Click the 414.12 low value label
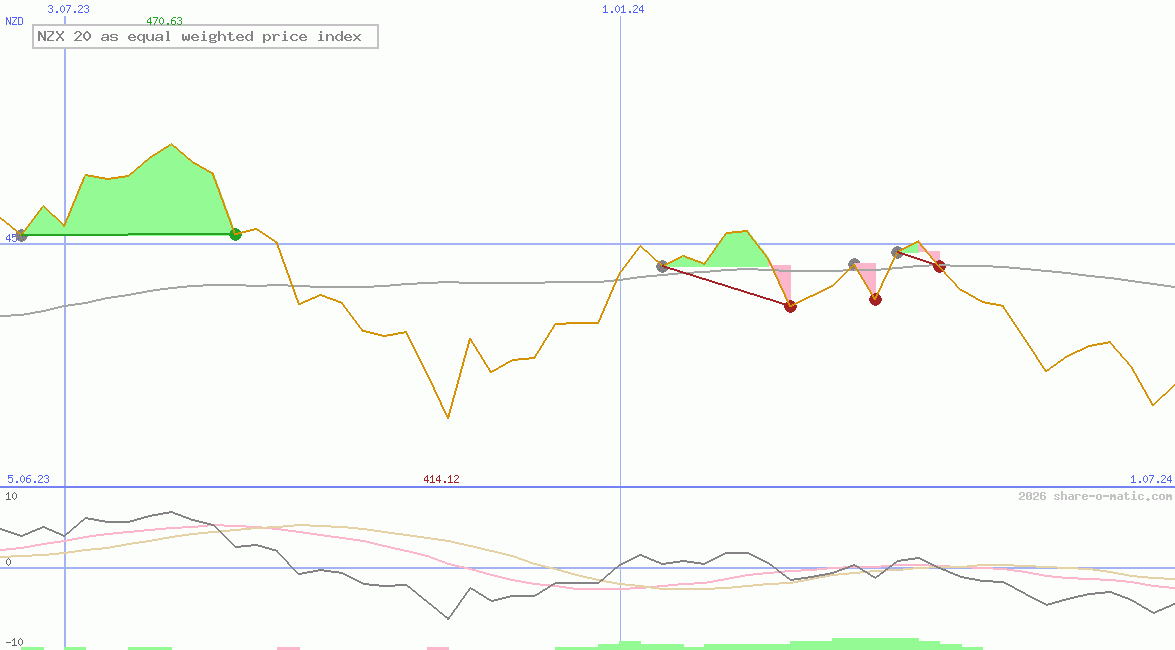1175x650 pixels. [441, 479]
